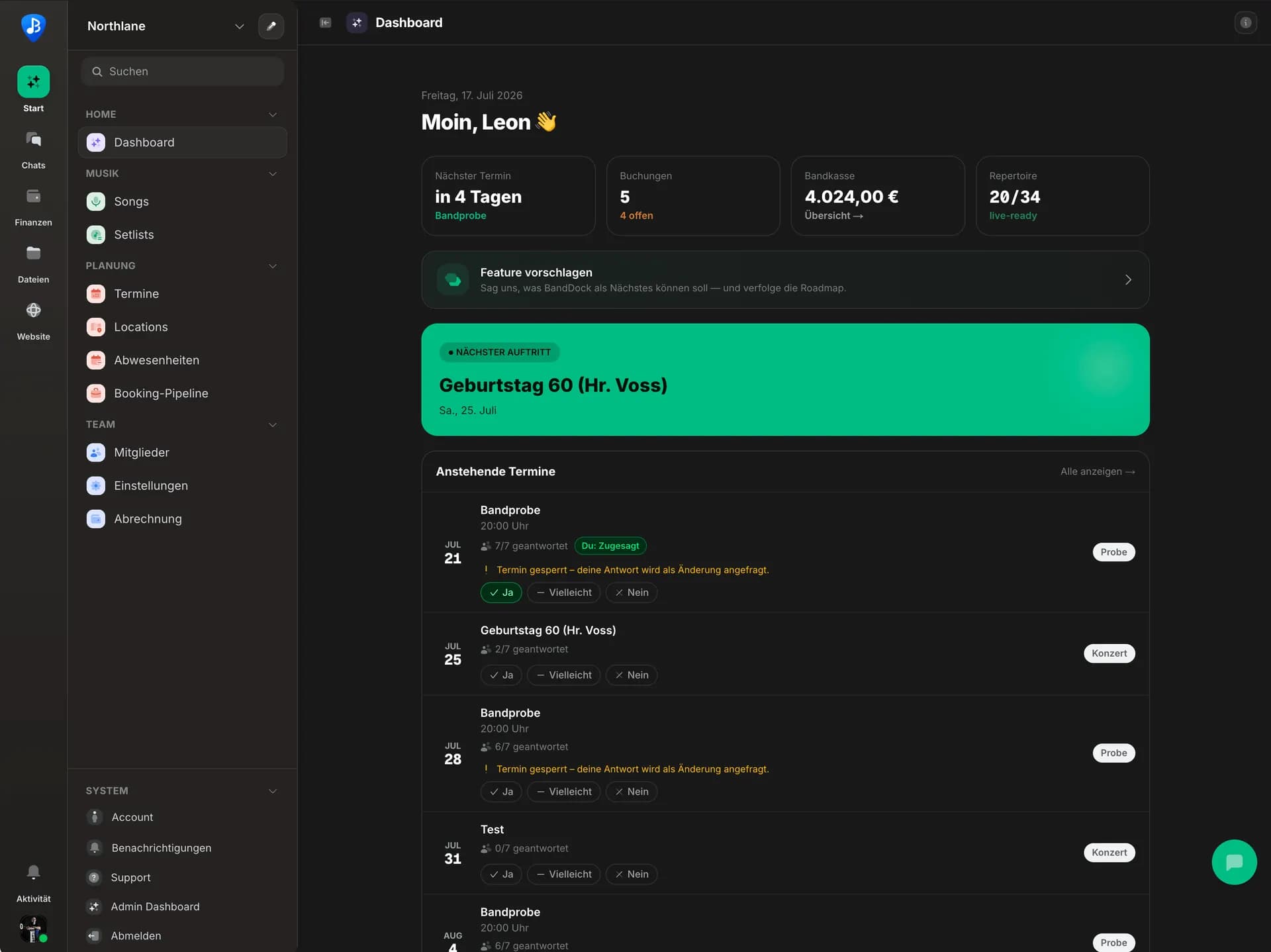Answer Nein for Bandprobe Jul 28

(632, 791)
